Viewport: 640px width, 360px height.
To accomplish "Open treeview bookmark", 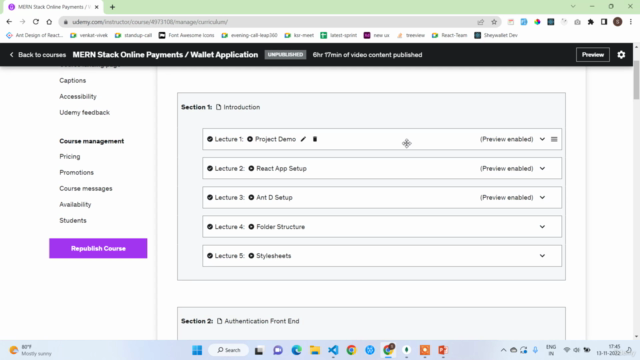I will tap(411, 35).
